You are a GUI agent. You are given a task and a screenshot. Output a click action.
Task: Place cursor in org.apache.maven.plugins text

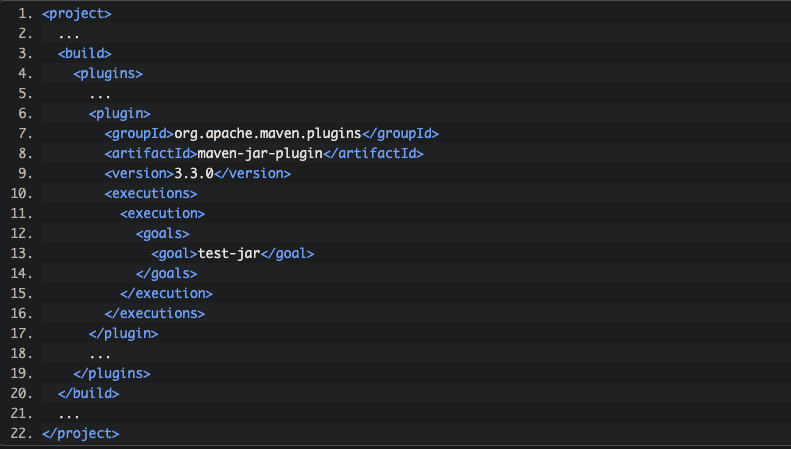click(x=267, y=133)
